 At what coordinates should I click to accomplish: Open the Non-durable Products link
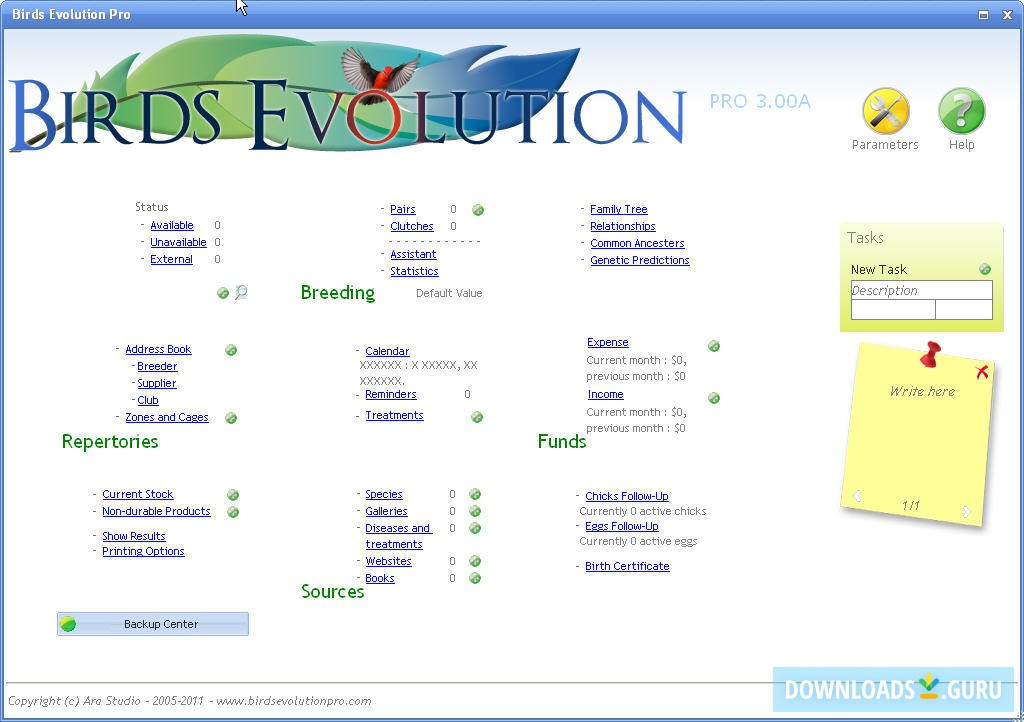[x=157, y=512]
